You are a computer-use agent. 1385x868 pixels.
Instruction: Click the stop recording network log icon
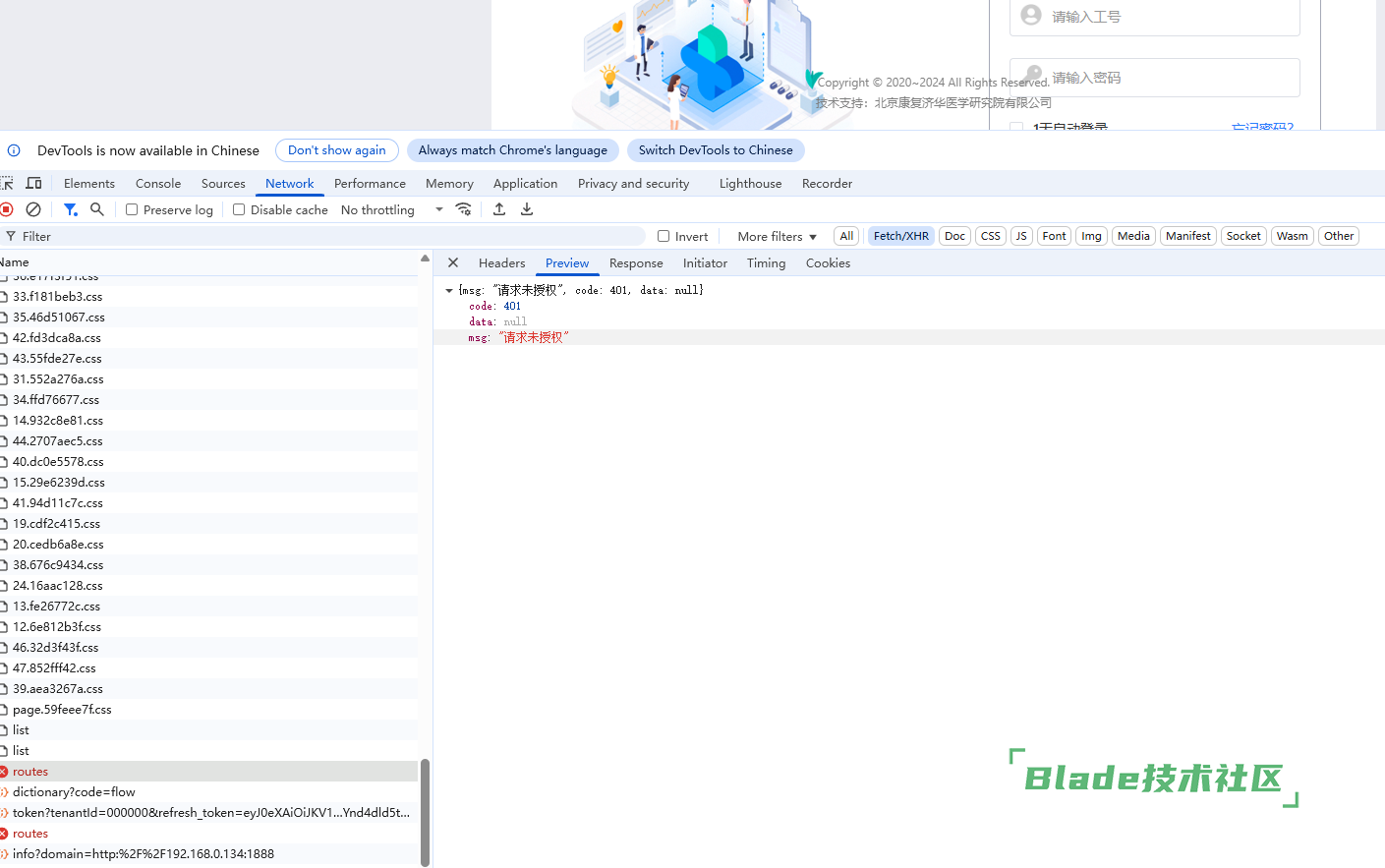coord(6,209)
